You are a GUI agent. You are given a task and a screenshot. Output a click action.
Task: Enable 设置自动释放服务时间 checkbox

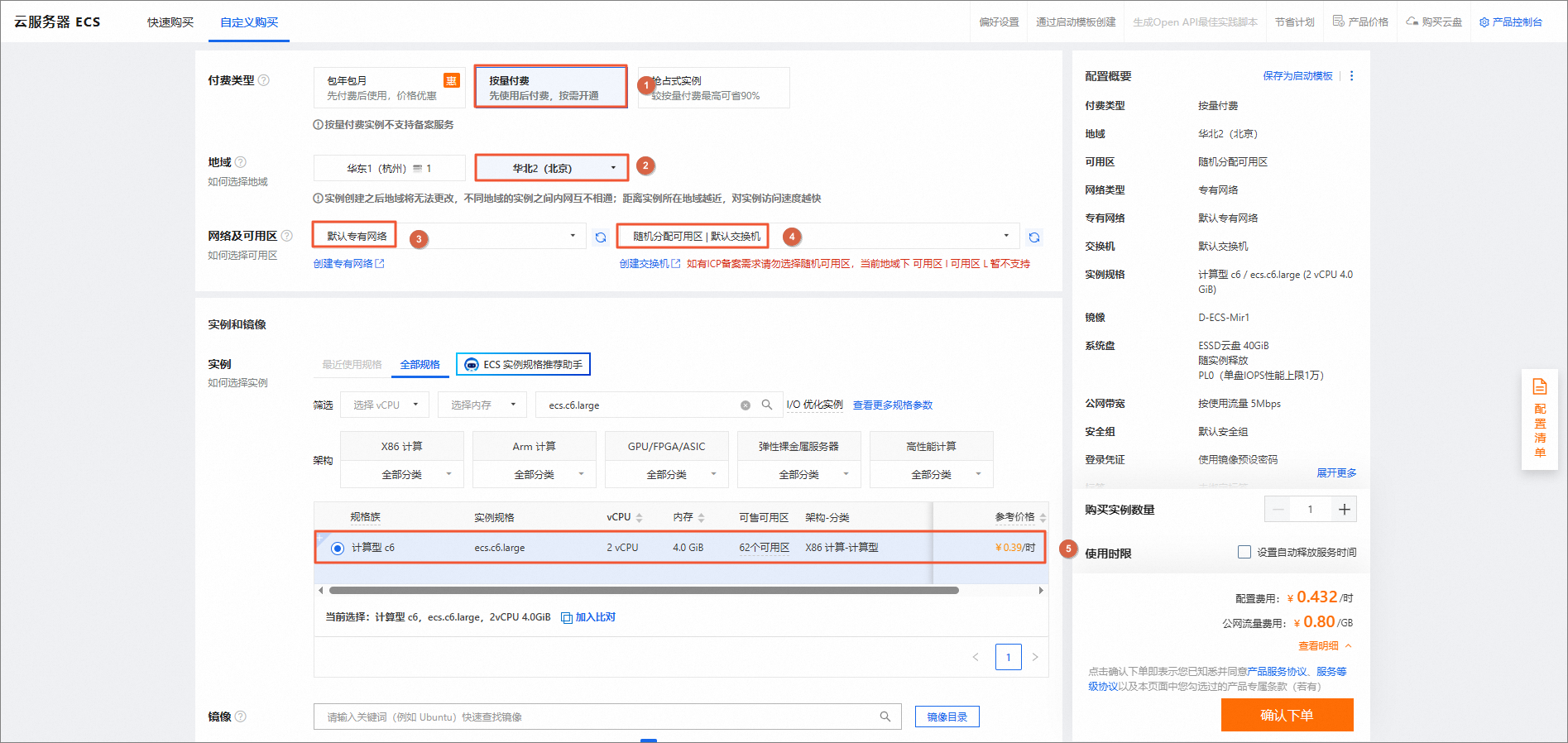(1244, 552)
